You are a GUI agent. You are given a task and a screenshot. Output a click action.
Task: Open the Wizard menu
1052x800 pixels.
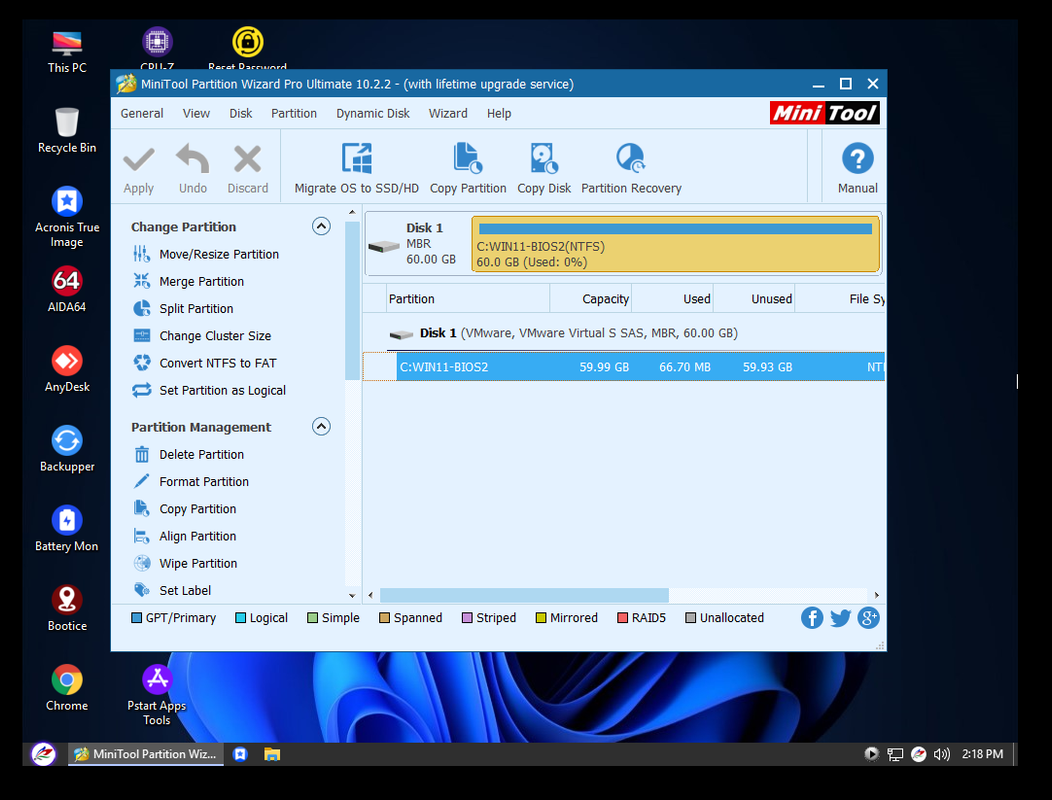click(x=448, y=113)
